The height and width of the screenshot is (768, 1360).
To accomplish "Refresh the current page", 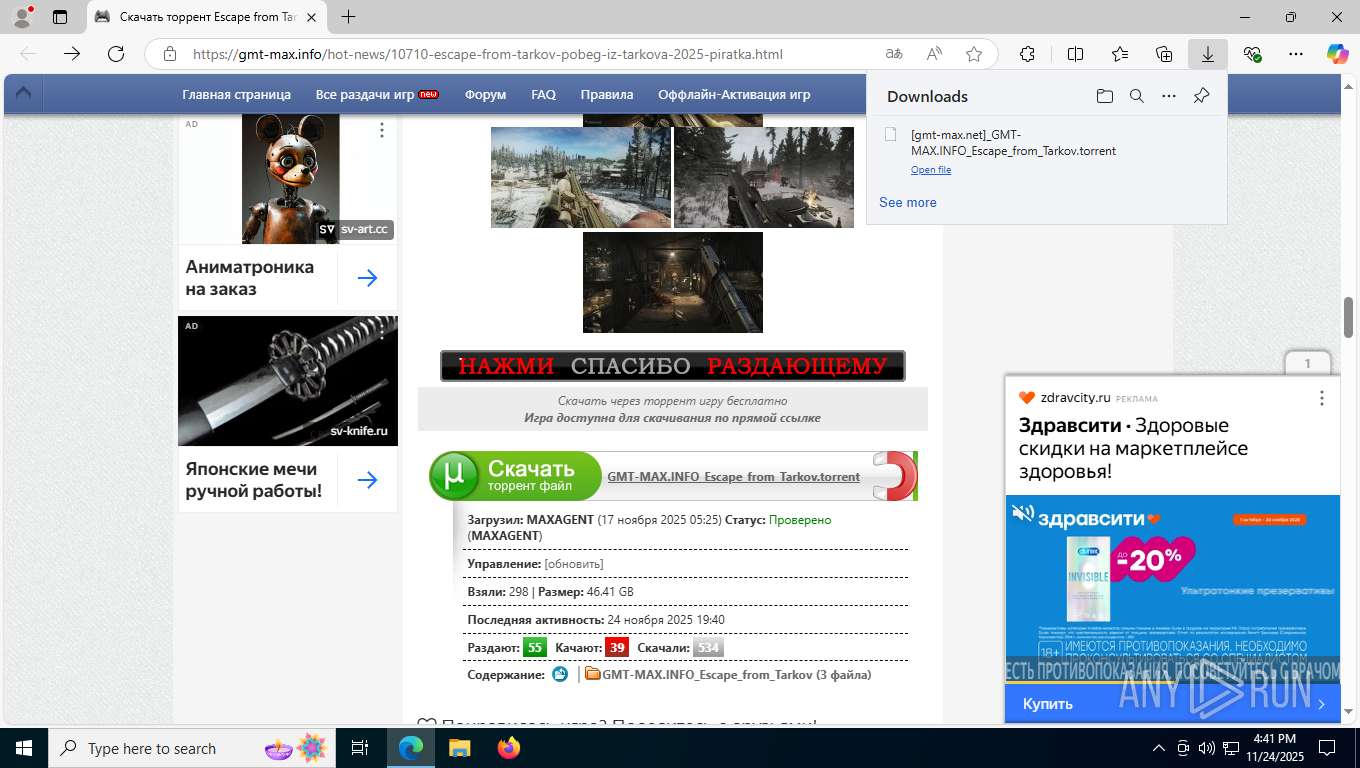I will 116,54.
